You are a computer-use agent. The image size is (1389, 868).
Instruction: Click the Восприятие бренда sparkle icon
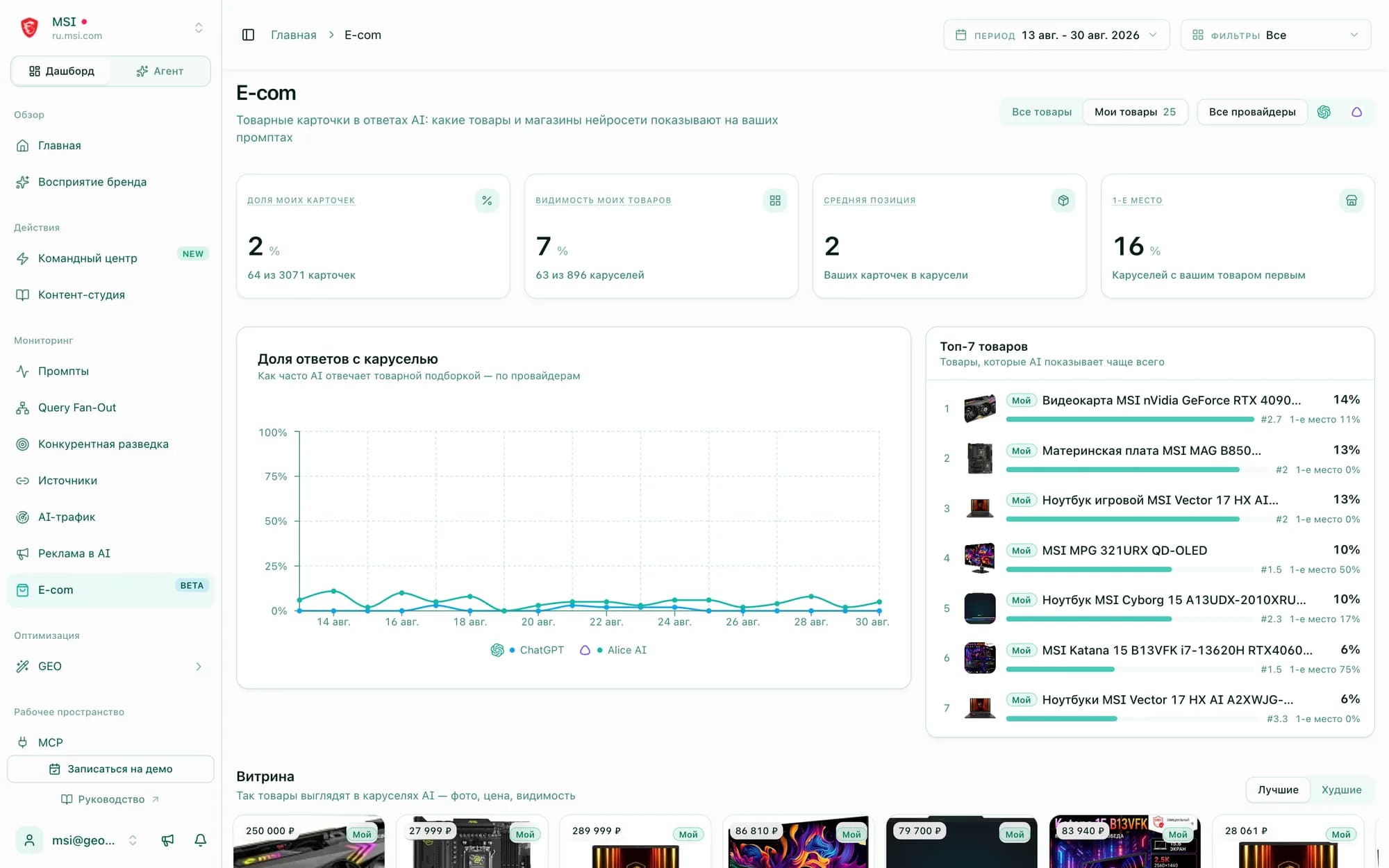click(x=23, y=182)
